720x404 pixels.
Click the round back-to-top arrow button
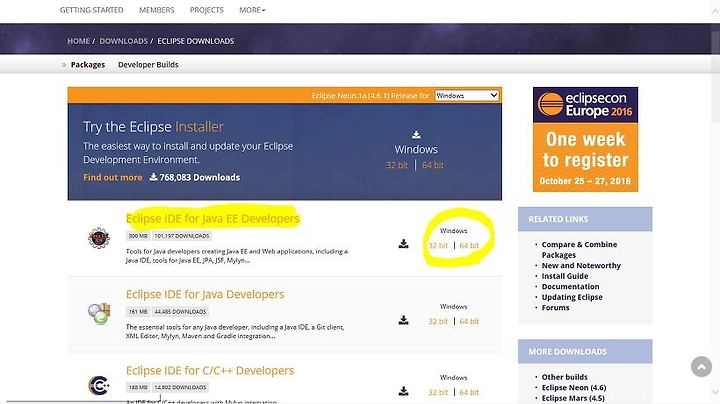701,366
